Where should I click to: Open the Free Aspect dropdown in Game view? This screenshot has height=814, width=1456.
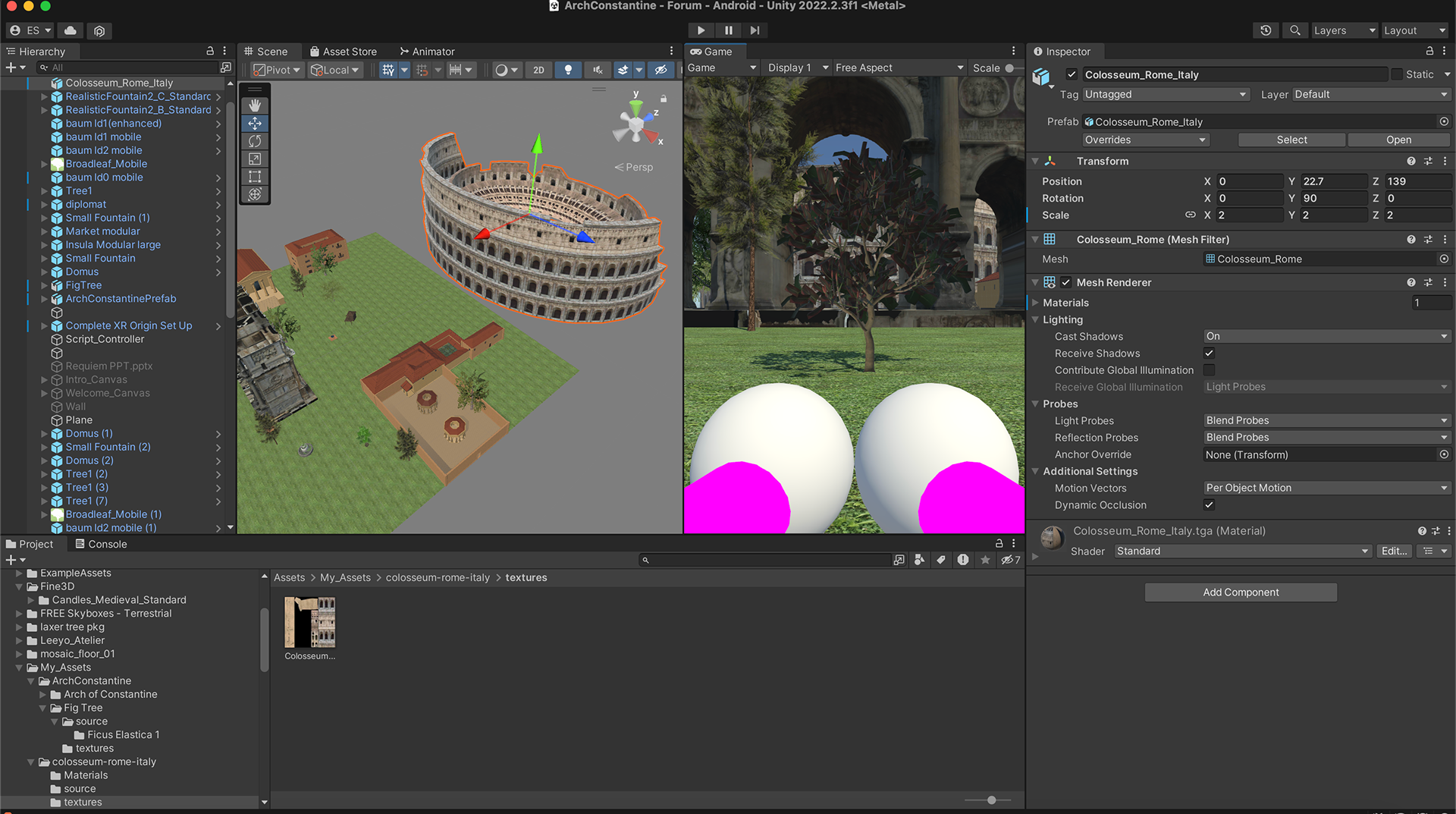point(899,68)
